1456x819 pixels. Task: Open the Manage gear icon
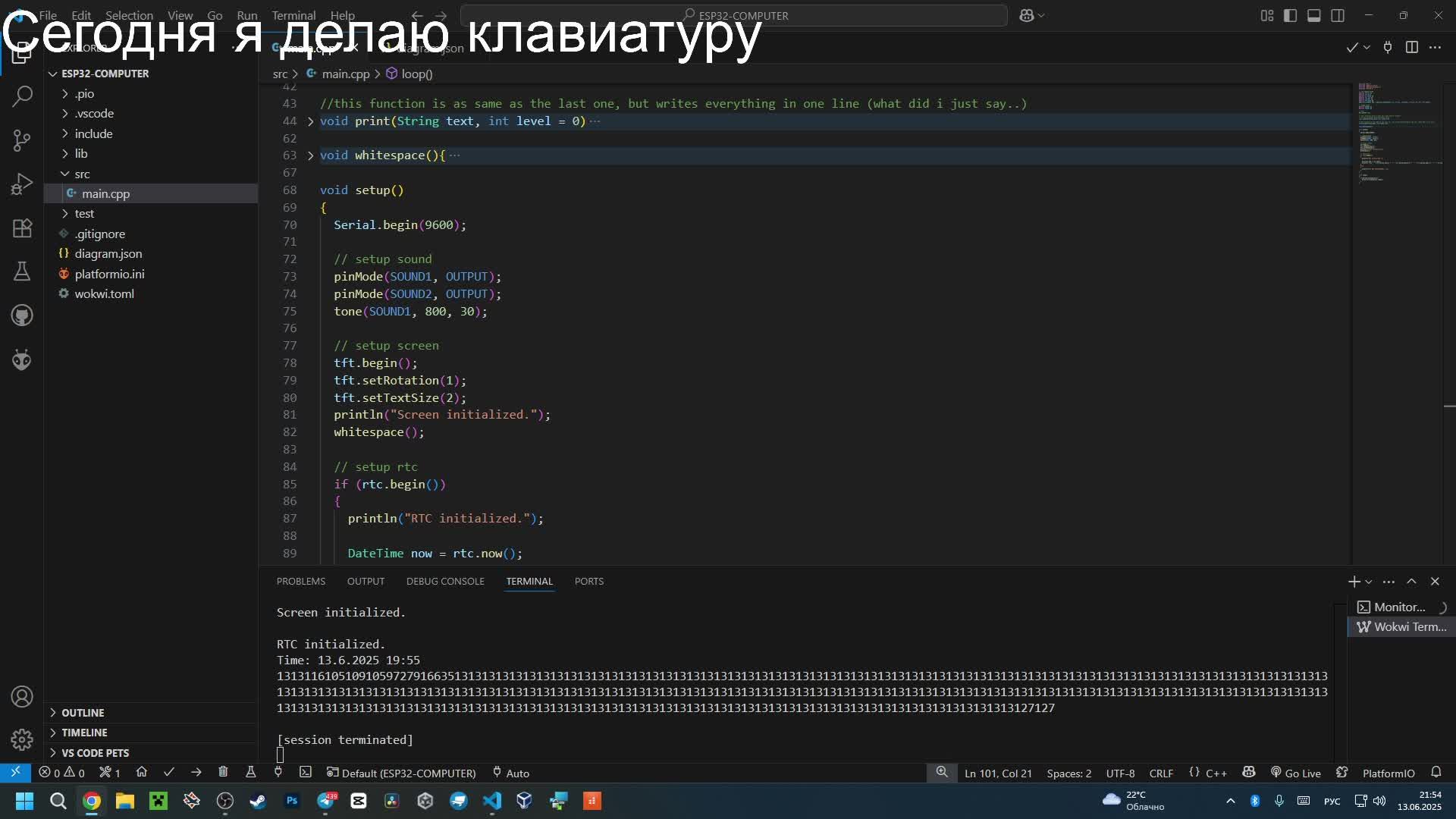coord(22,739)
